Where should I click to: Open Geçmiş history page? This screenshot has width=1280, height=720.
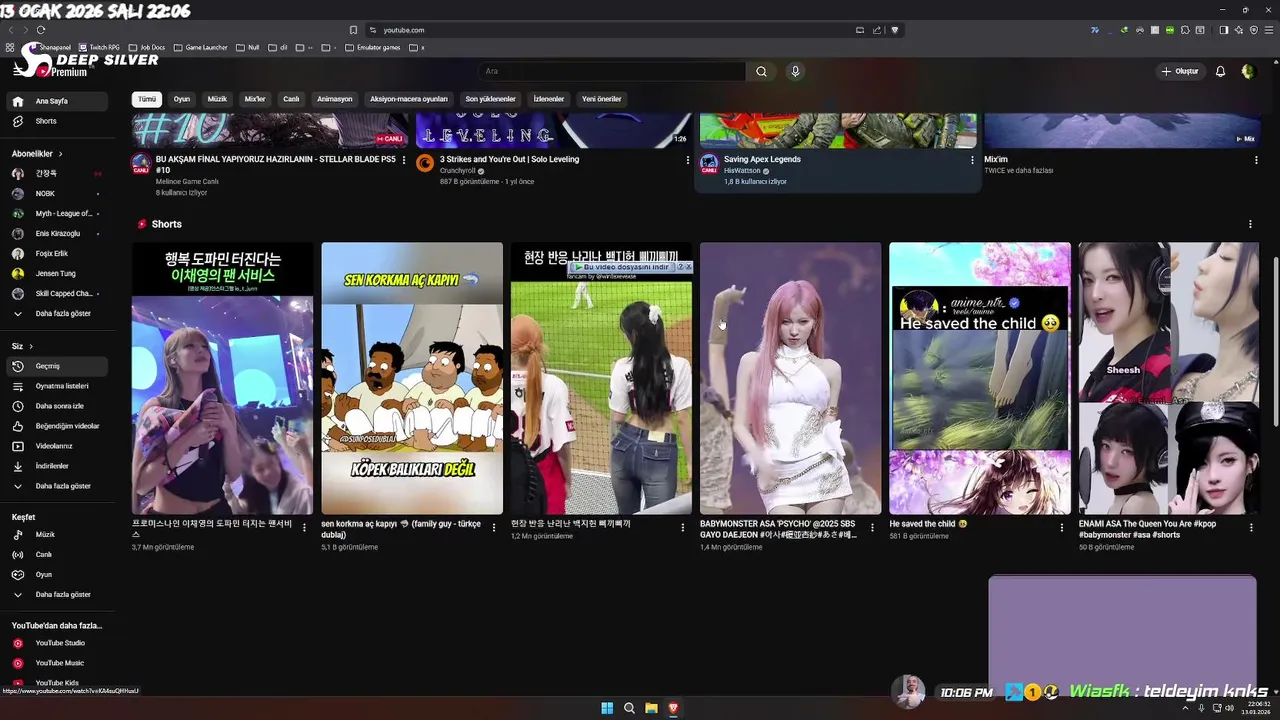pyautogui.click(x=57, y=366)
